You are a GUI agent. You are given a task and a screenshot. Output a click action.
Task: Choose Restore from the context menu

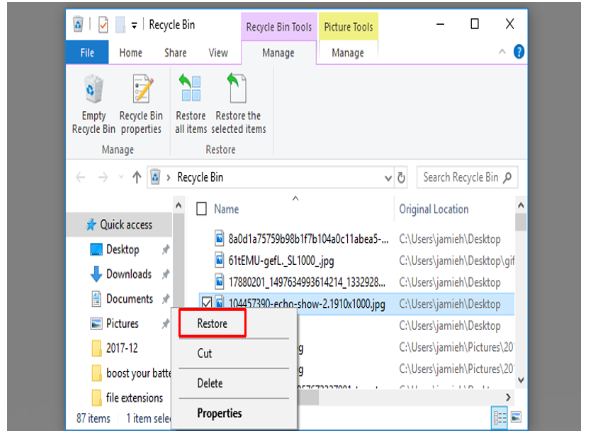[212, 323]
